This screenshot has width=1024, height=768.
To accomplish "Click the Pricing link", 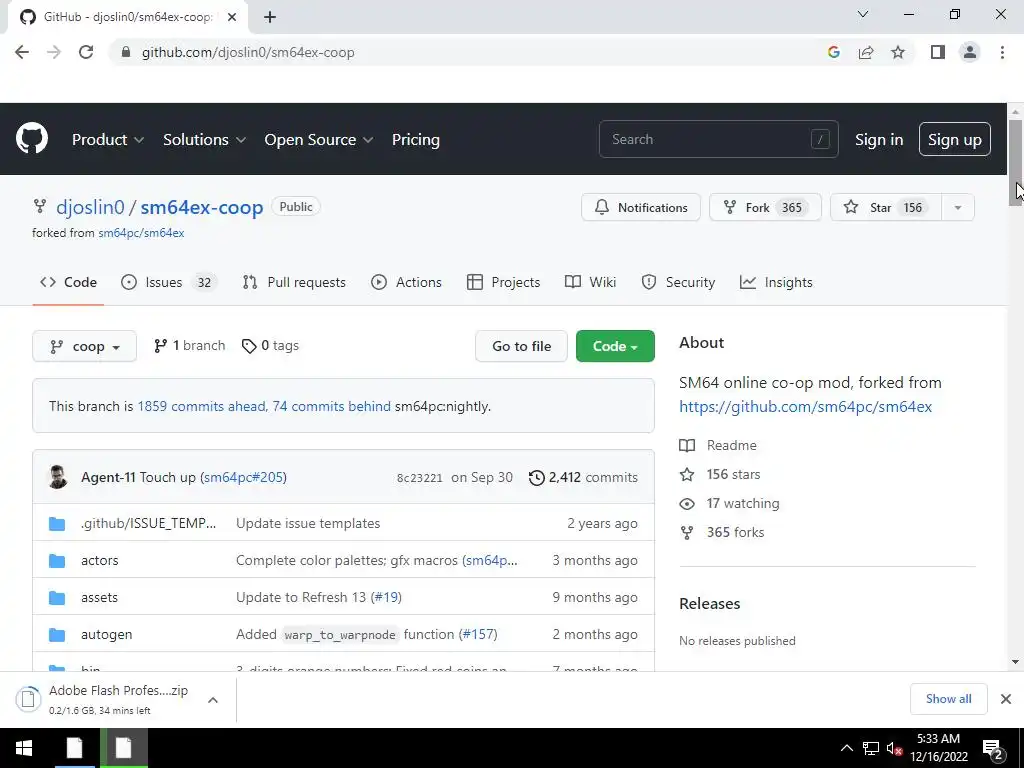I will [x=416, y=140].
